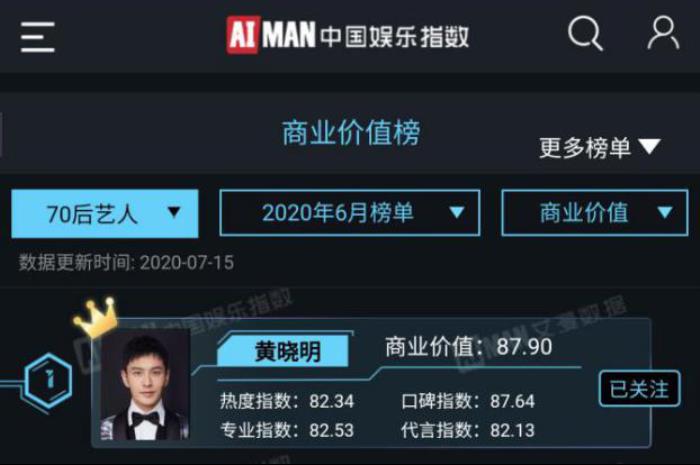Click the white triangle beside 更多榜单
Screen dimensions: 700x465
tap(650, 146)
